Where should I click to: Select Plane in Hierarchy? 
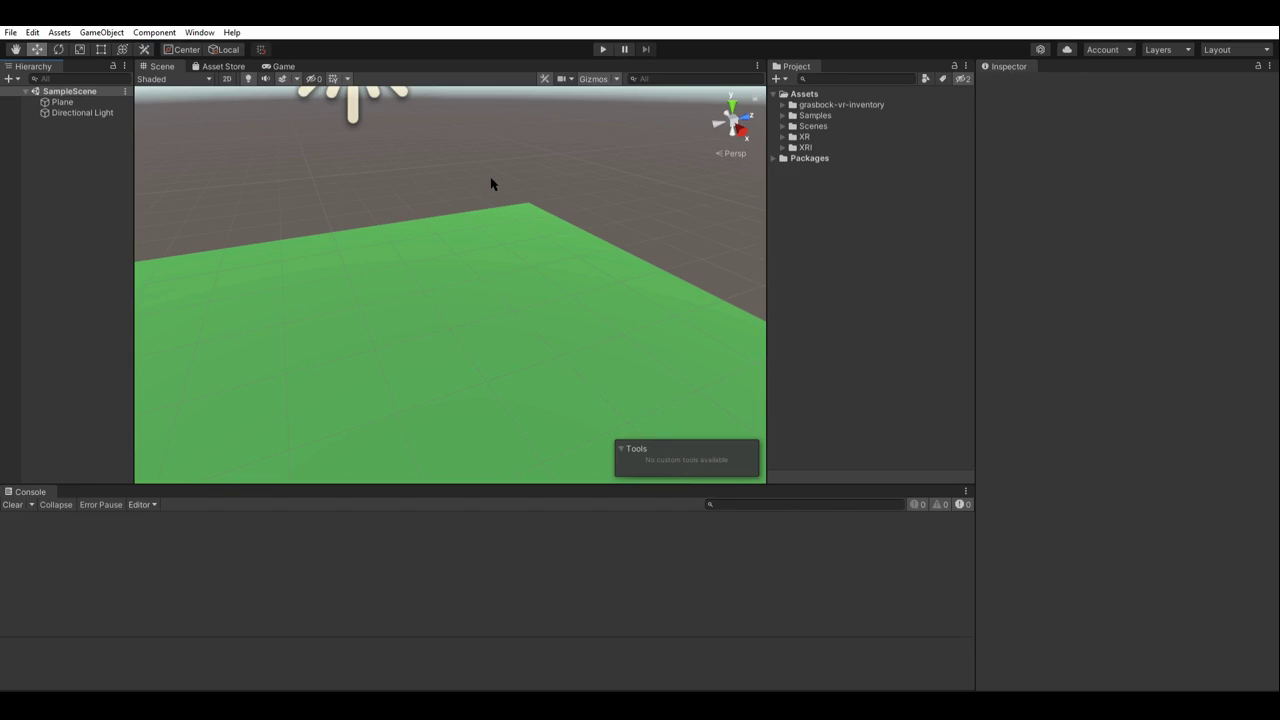(x=62, y=102)
